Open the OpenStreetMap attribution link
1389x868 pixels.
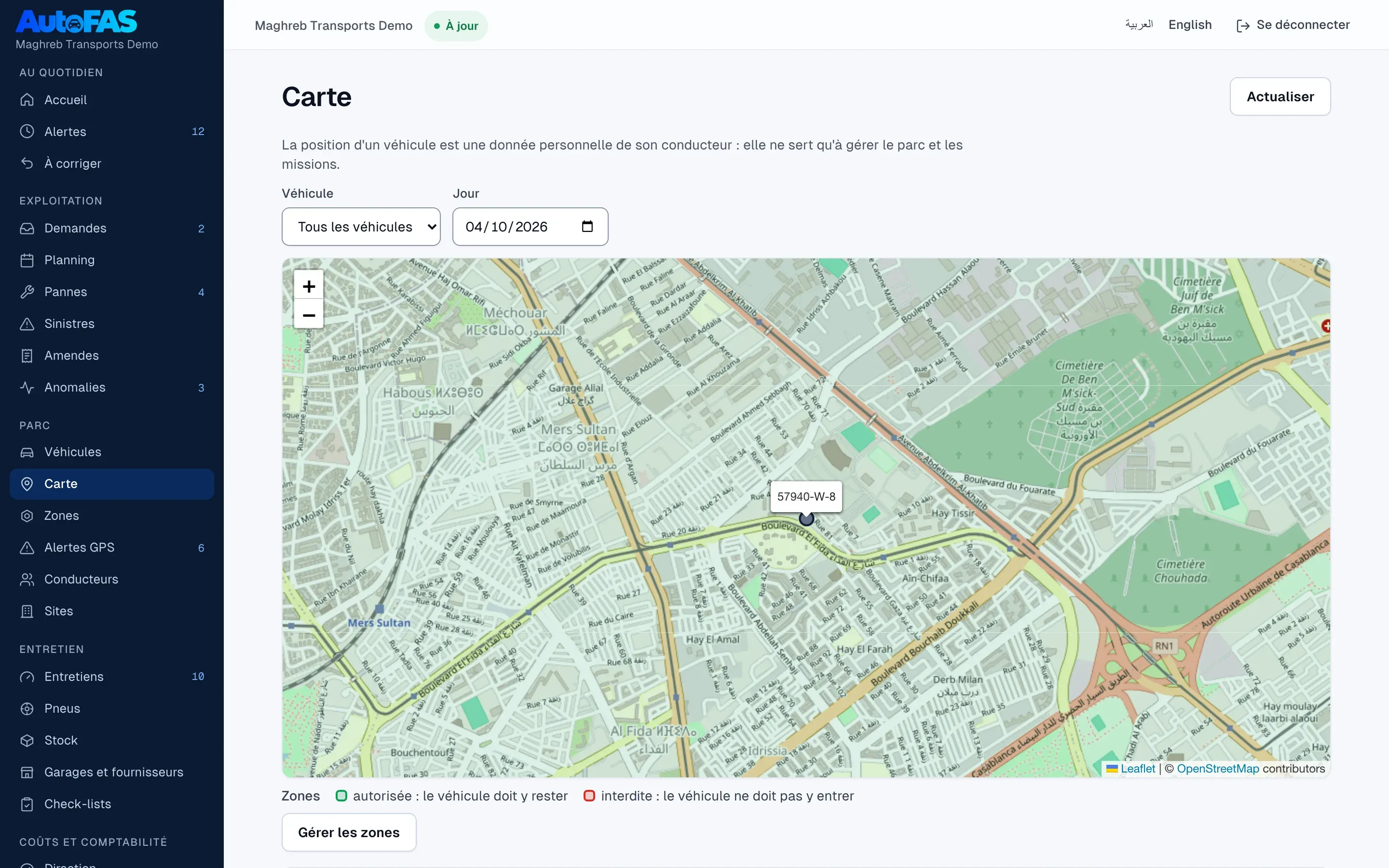click(x=1218, y=769)
